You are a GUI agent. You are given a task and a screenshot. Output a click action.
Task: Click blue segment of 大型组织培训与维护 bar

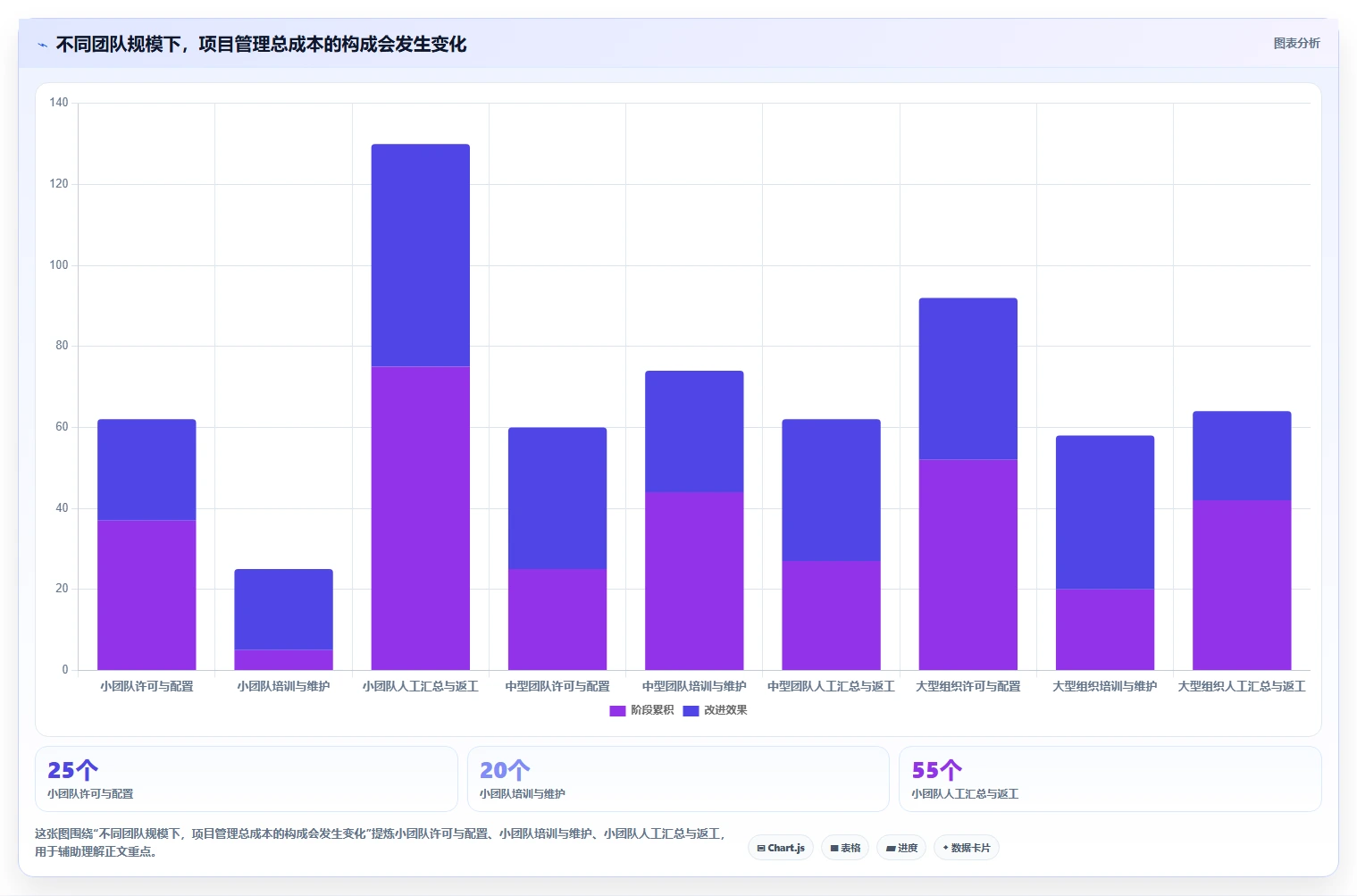coord(1105,512)
